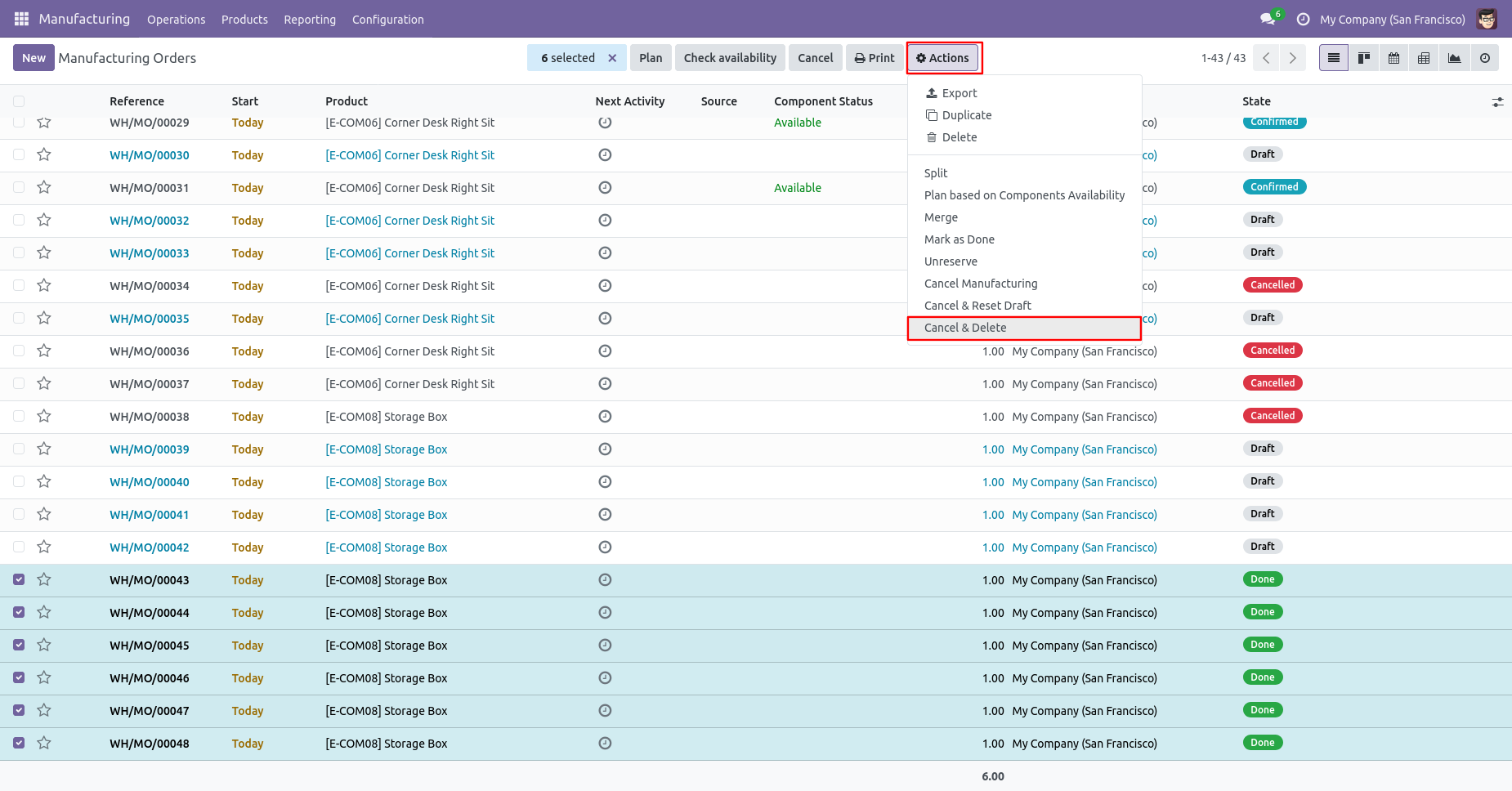Open the apps grid home menu
The height and width of the screenshot is (791, 1512).
tap(21, 19)
